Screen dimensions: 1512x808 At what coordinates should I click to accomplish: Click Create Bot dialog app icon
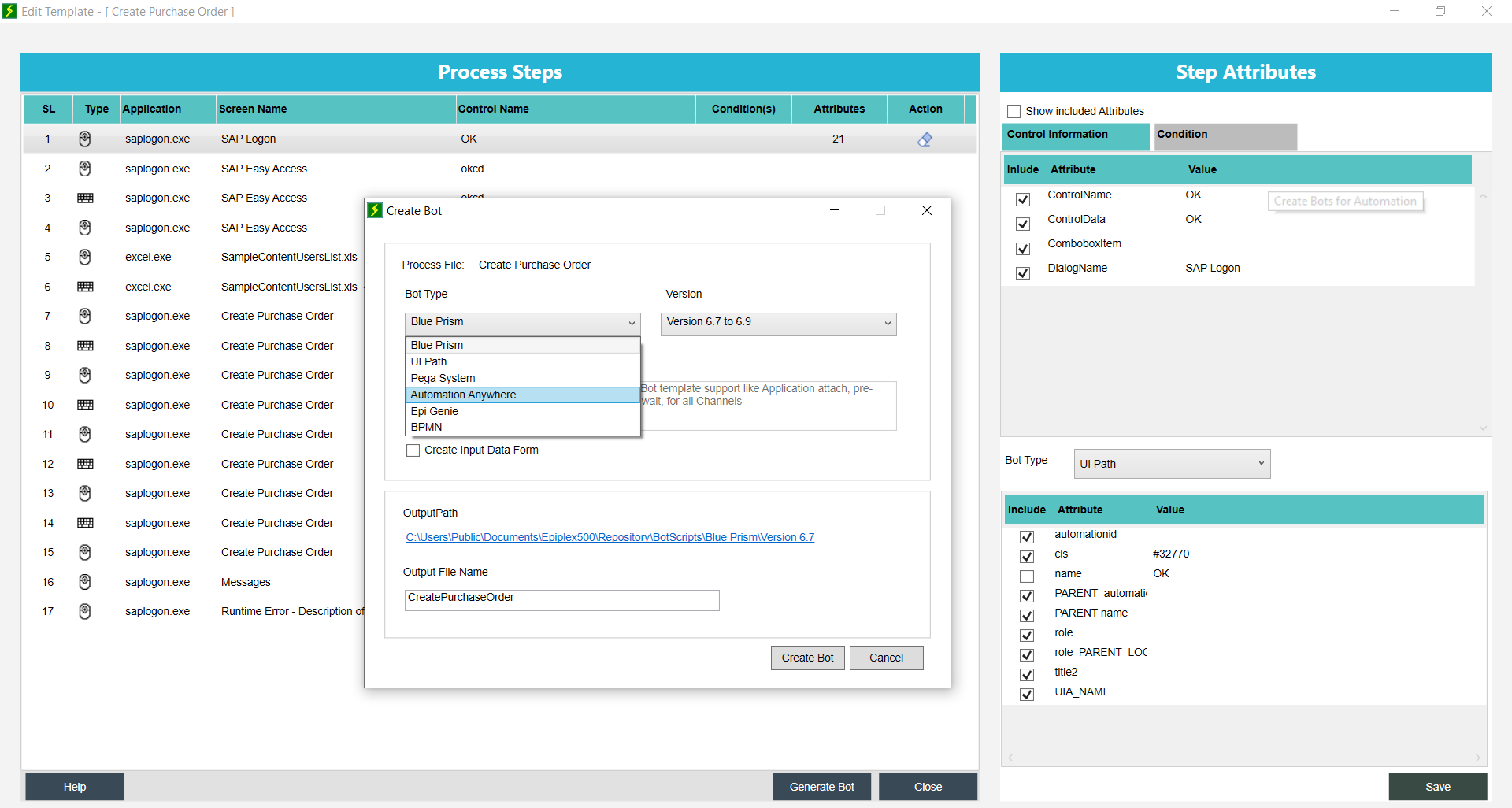[376, 210]
